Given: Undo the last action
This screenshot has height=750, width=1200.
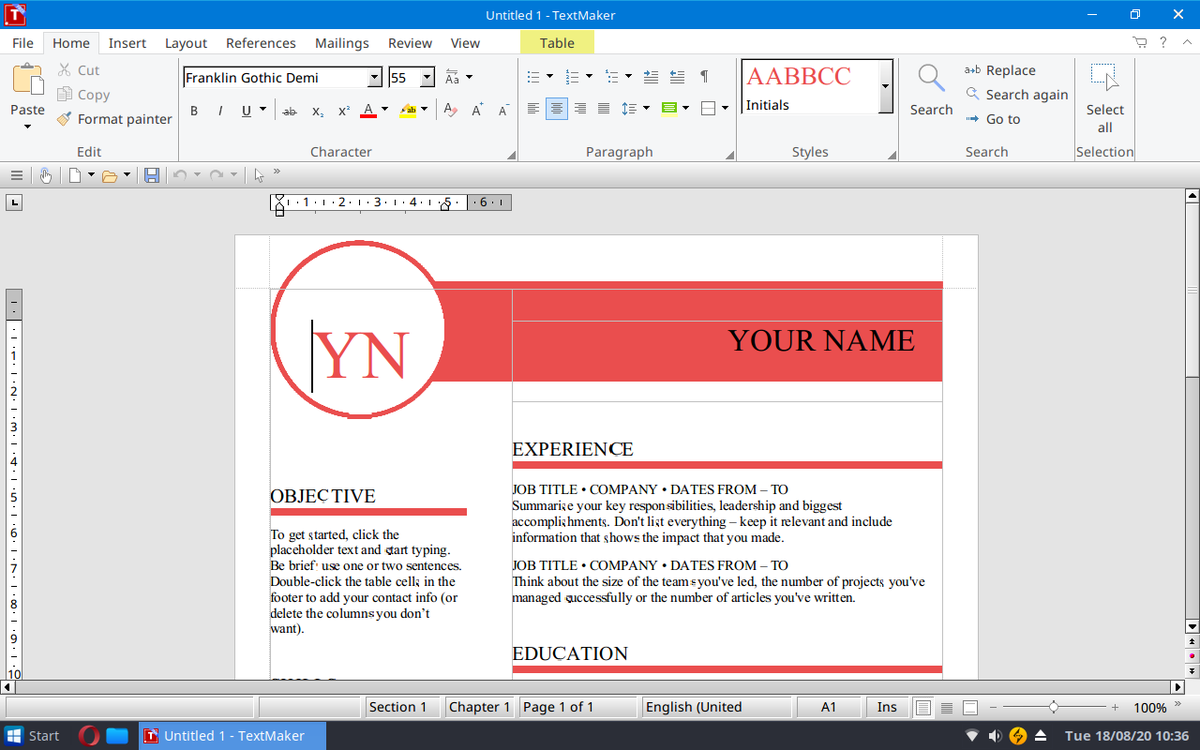Looking at the screenshot, I should click(180, 175).
